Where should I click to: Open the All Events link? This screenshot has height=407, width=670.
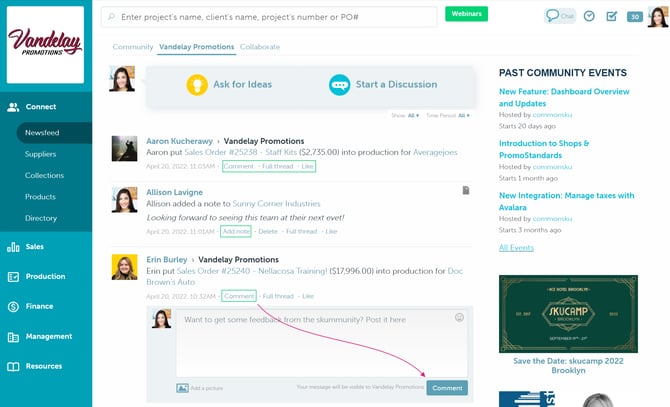coord(516,247)
